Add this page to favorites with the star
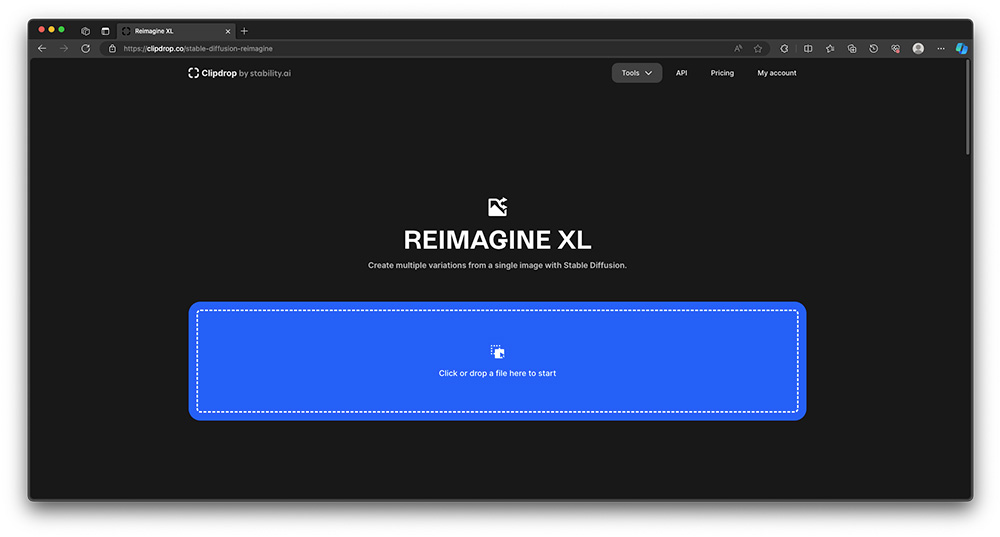The width and height of the screenshot is (1000, 537). [x=758, y=48]
